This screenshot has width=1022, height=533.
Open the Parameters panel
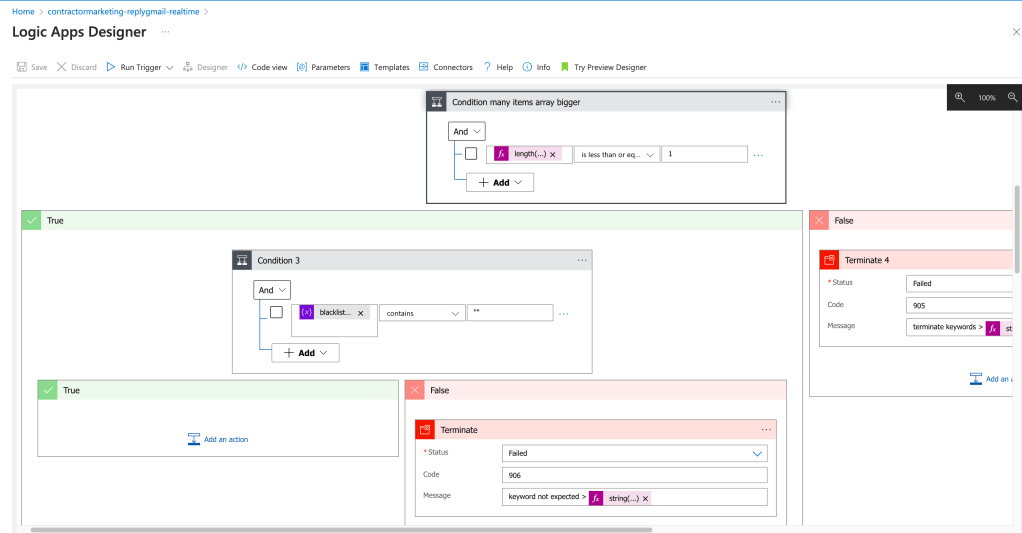[323, 67]
